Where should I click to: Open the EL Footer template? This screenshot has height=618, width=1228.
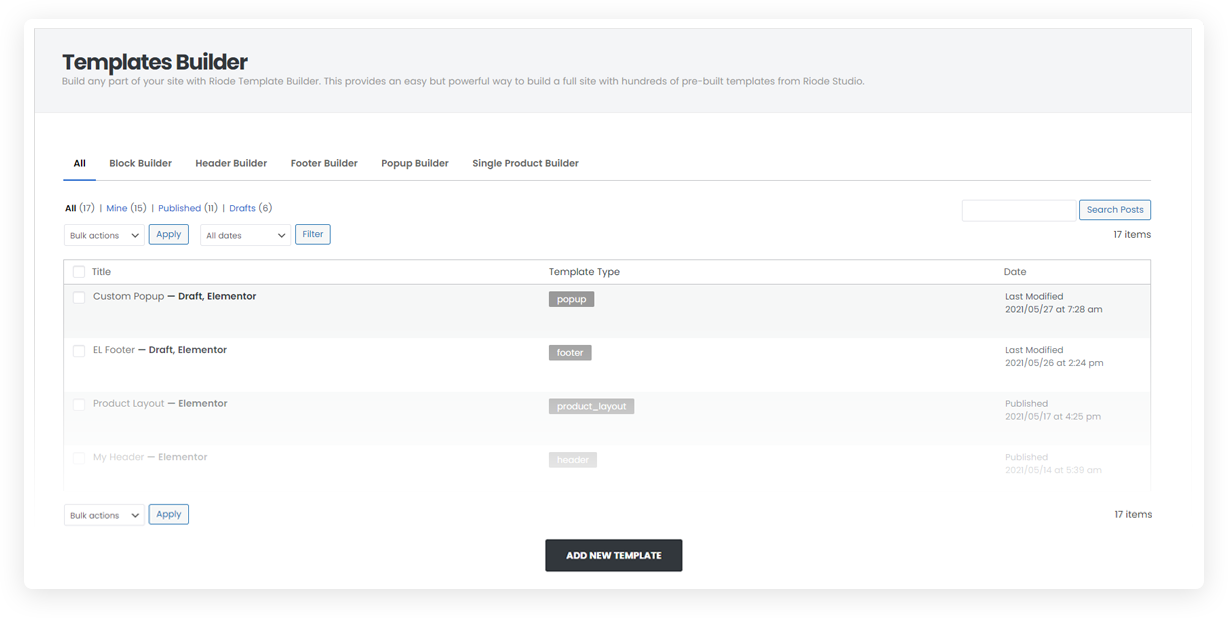[114, 350]
